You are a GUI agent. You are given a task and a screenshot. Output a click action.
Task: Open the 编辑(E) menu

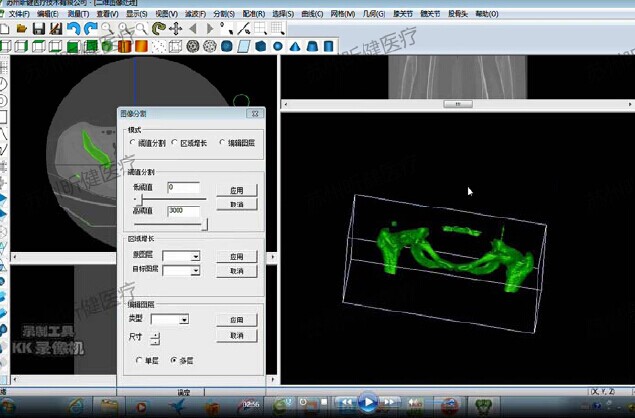(48, 13)
